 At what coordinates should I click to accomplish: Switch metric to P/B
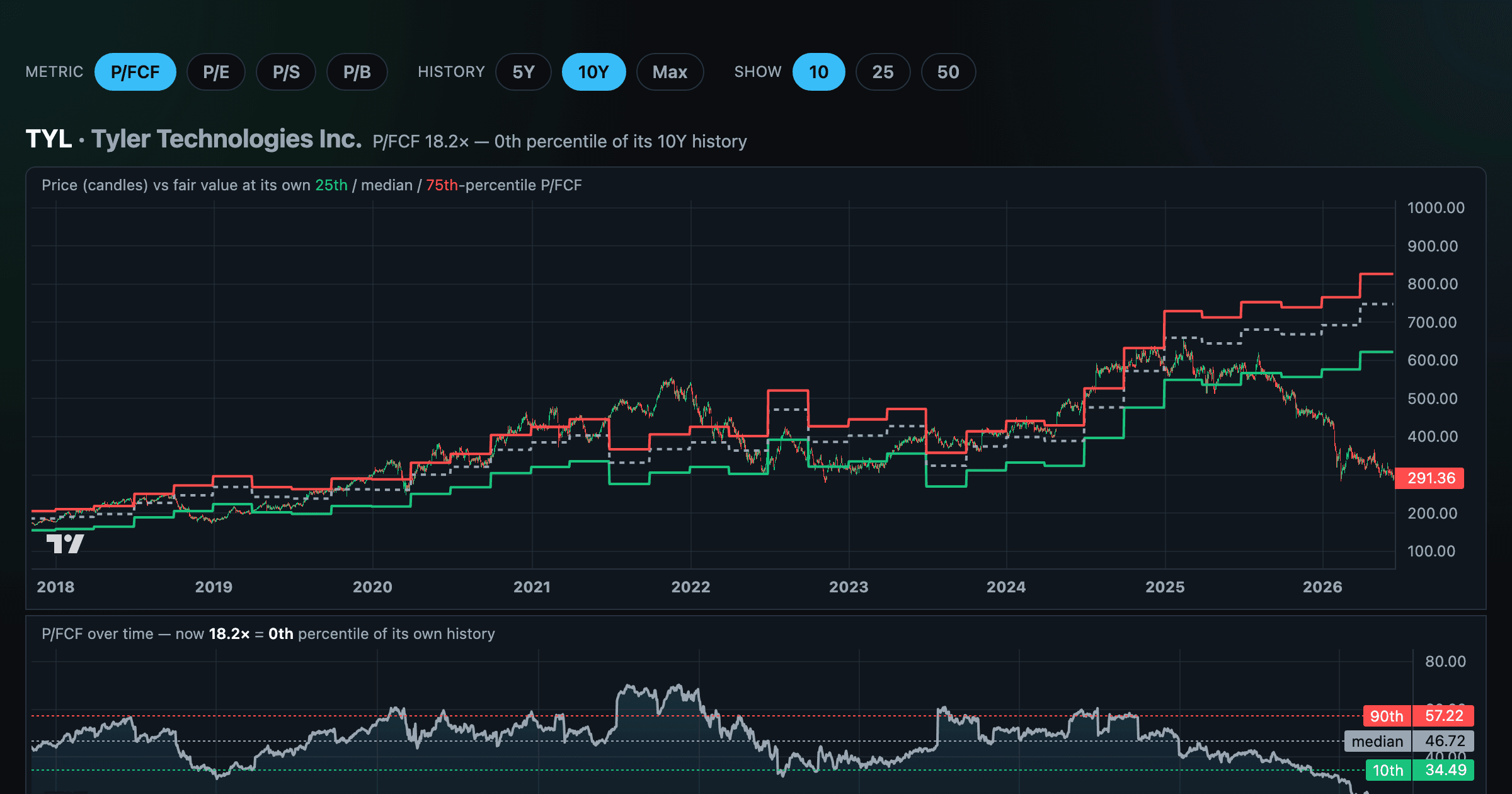click(357, 72)
